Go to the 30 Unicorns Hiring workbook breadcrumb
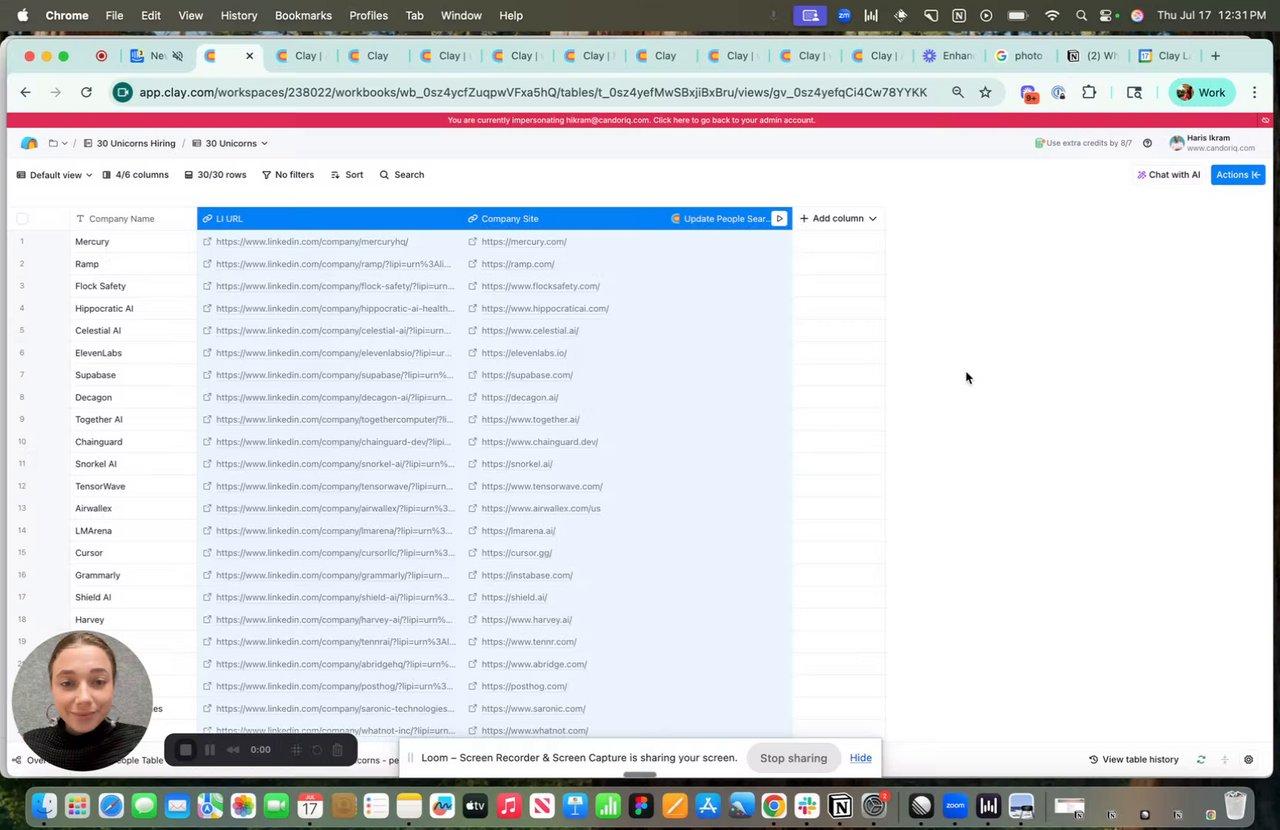1280x830 pixels. point(129,143)
